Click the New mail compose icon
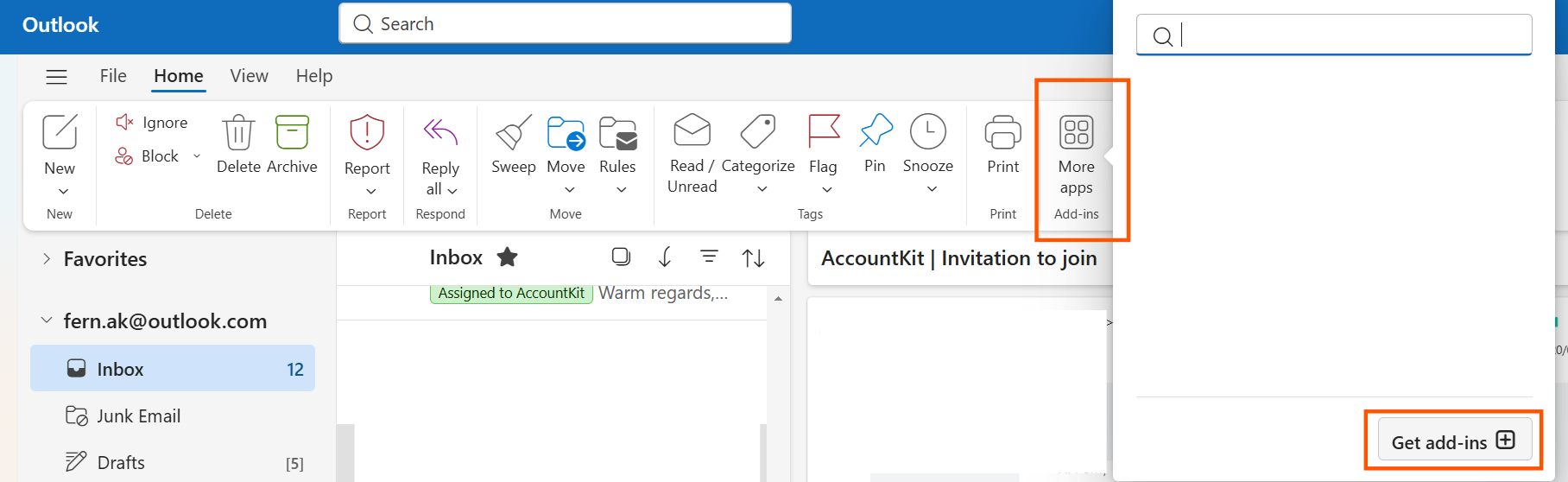 tap(60, 132)
